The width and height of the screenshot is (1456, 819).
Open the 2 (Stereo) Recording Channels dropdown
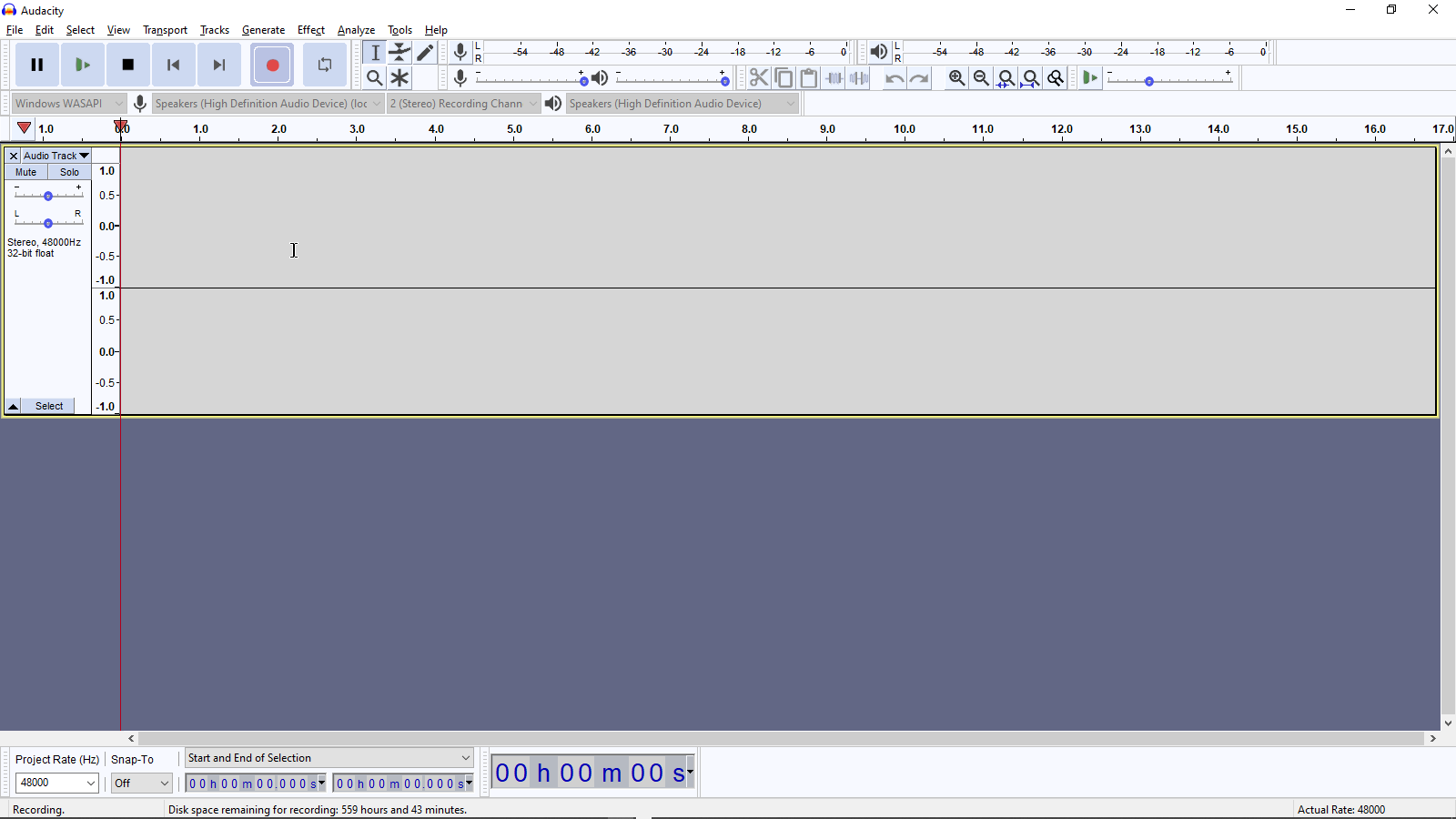pyautogui.click(x=463, y=104)
